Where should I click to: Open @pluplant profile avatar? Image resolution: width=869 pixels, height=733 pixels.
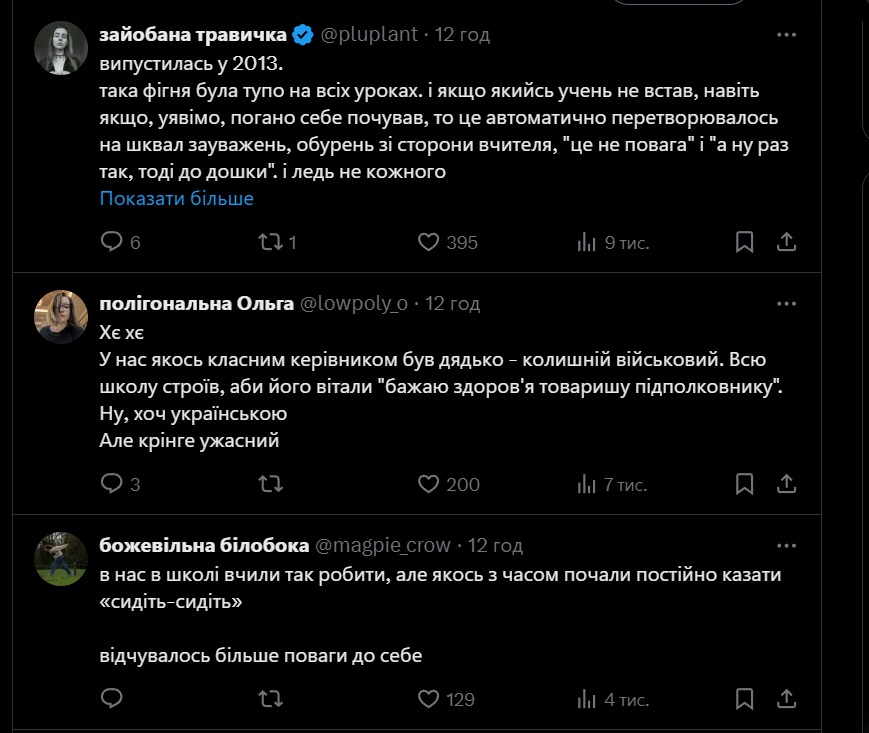pos(61,47)
